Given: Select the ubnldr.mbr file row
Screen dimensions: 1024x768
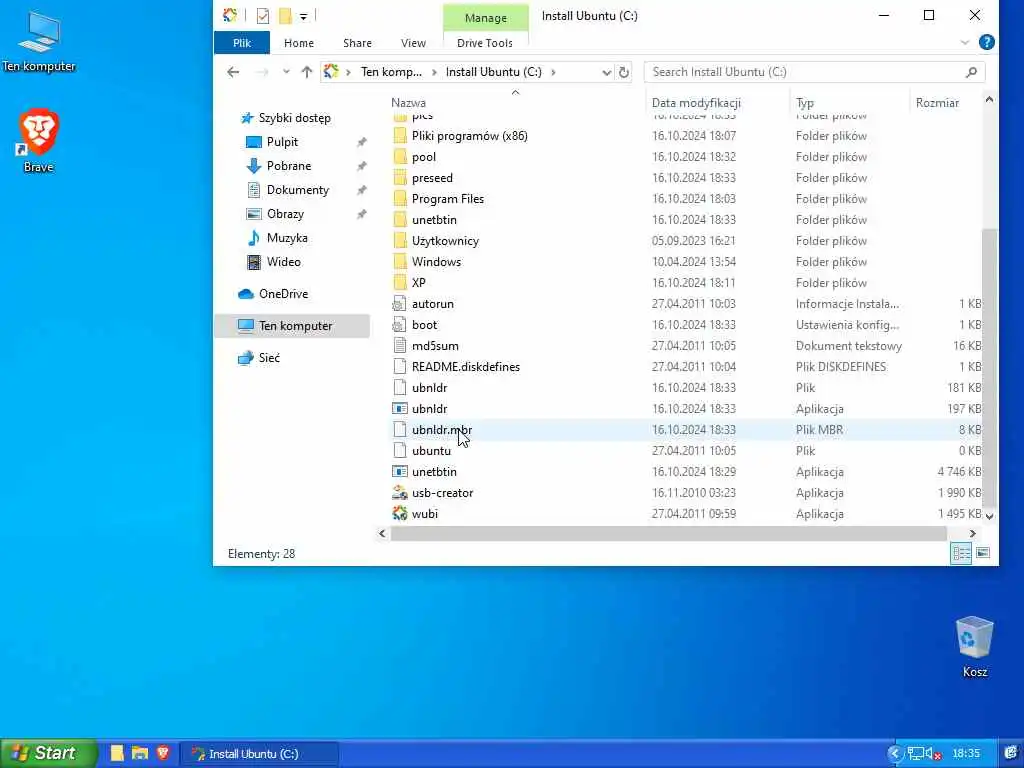Looking at the screenshot, I should point(684,430).
